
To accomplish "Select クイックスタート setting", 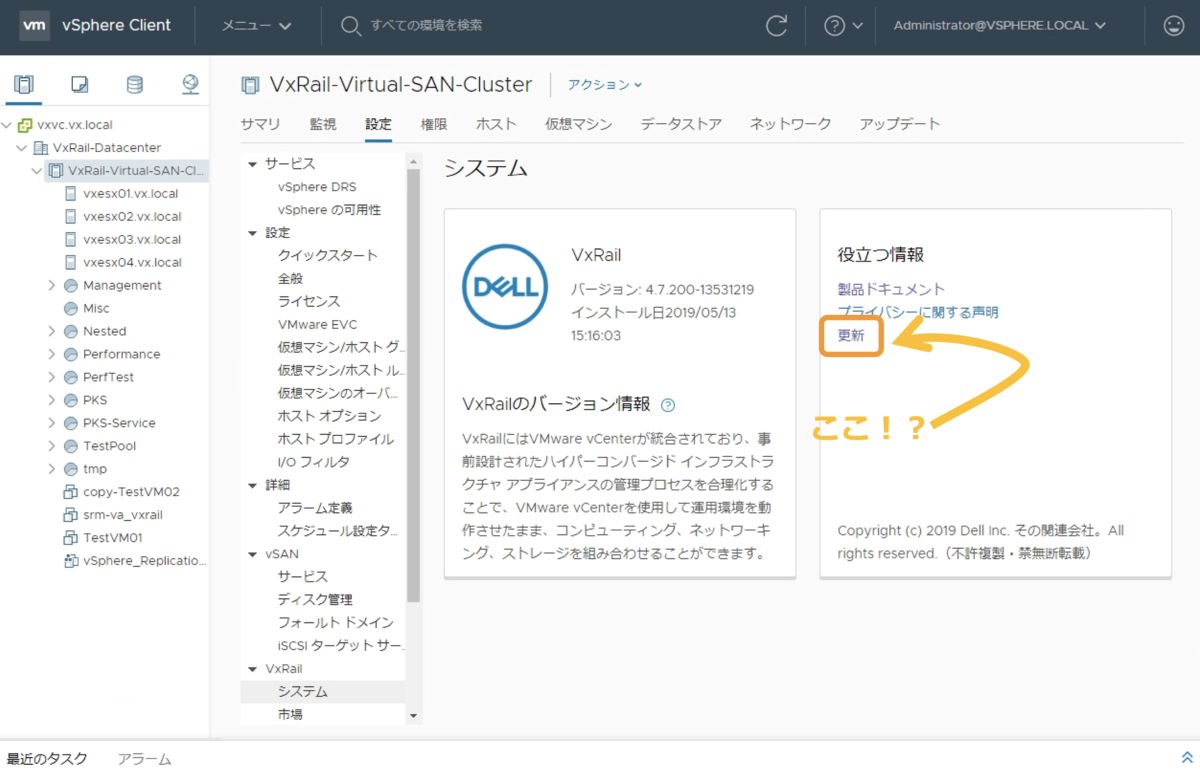I will [x=328, y=255].
